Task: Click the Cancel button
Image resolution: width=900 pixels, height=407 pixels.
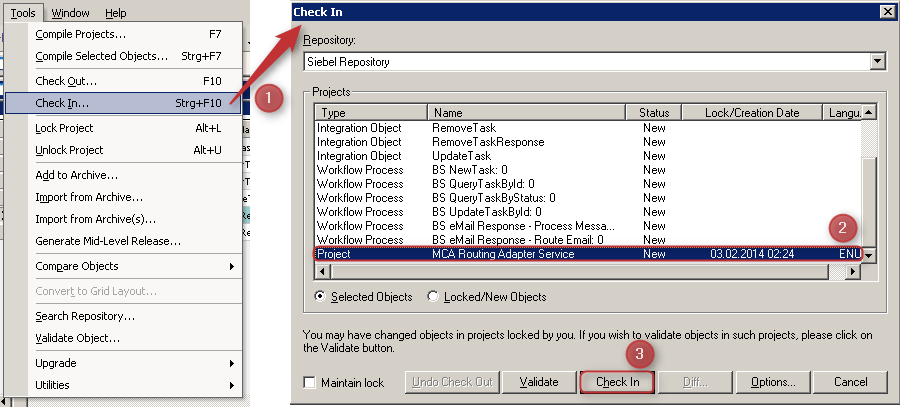Action: tap(850, 382)
